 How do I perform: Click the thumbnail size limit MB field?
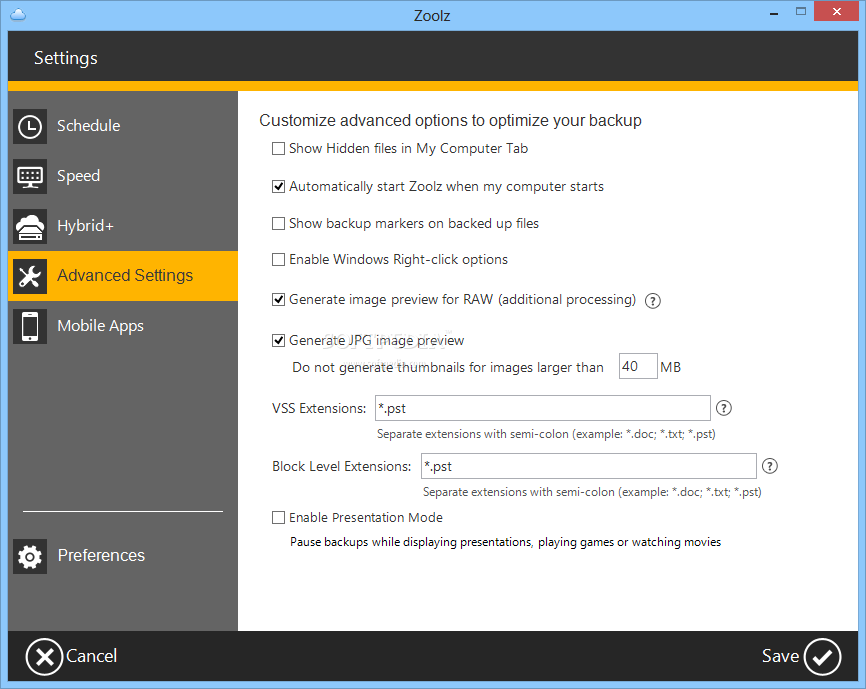coord(638,366)
